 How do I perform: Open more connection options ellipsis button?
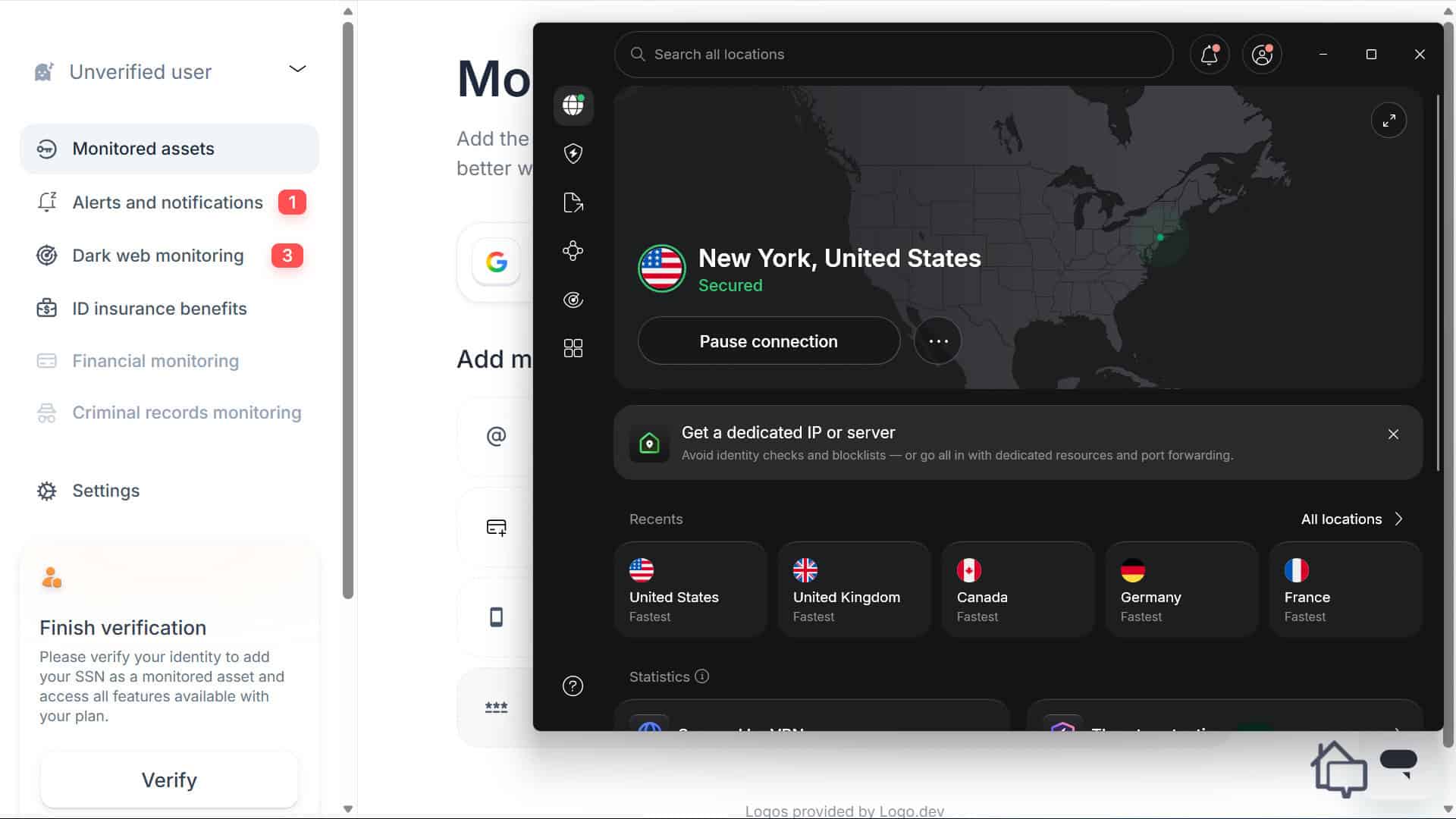coord(938,341)
